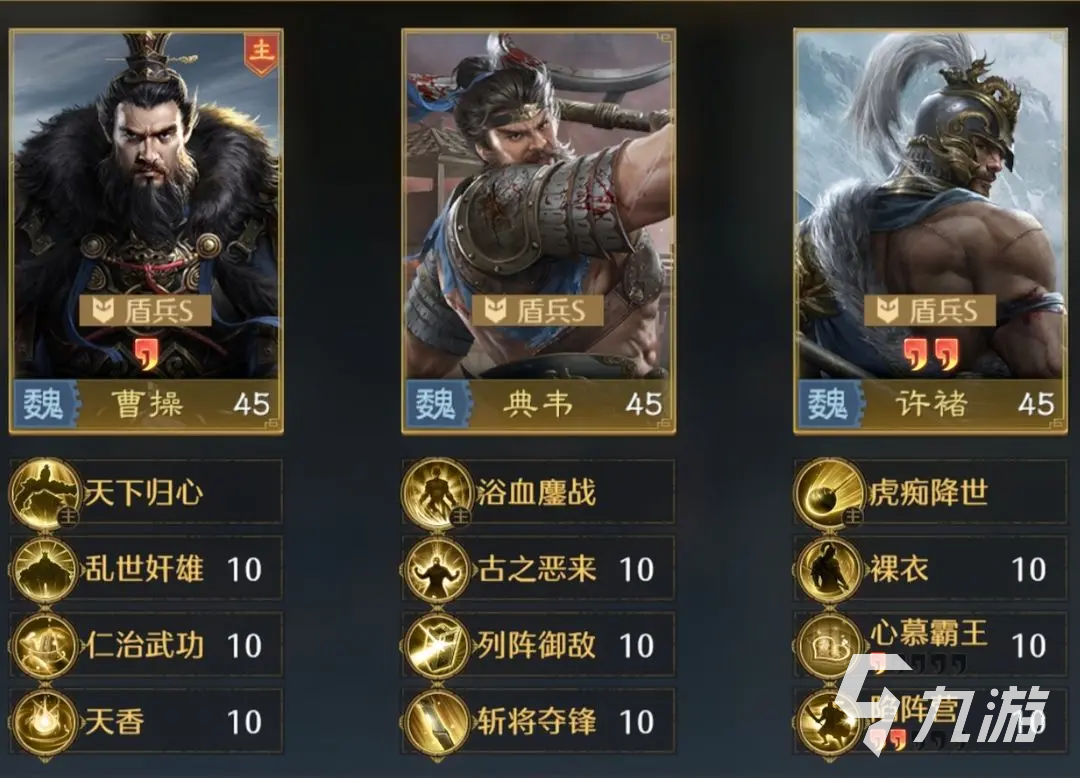Select the 心慕霸王 skill icon
The height and width of the screenshot is (778, 1080).
829,646
